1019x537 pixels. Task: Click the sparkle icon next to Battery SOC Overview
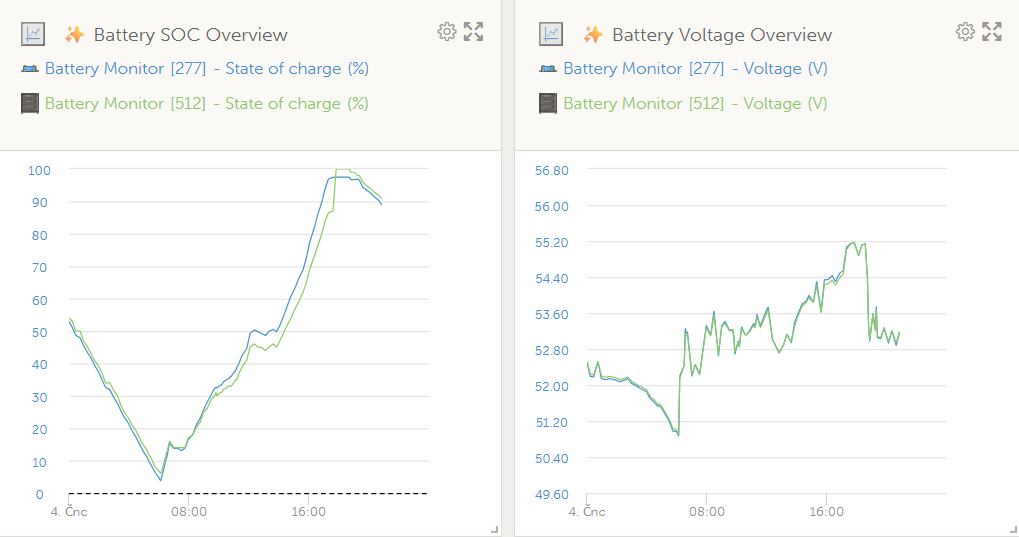coord(75,34)
